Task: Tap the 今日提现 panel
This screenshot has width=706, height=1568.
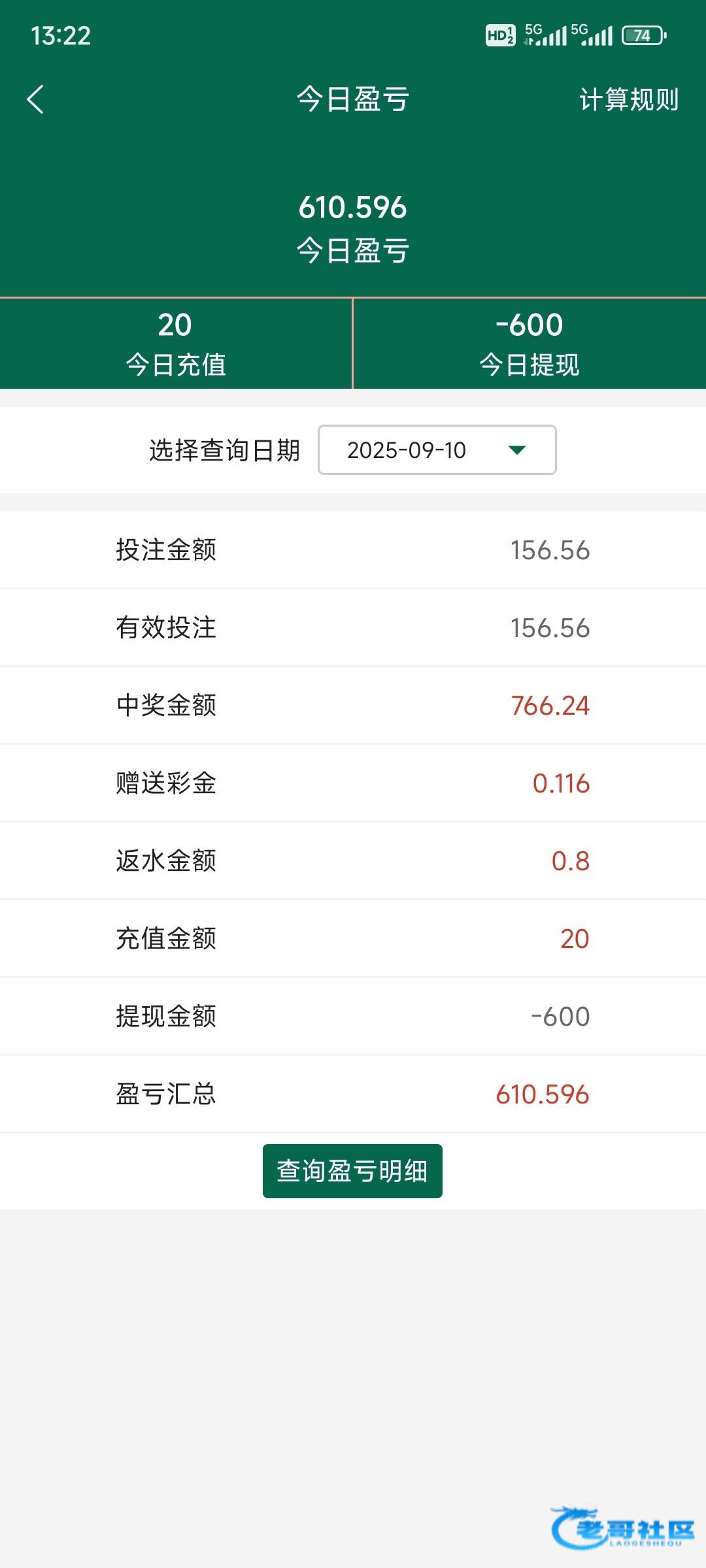Action: point(529,344)
